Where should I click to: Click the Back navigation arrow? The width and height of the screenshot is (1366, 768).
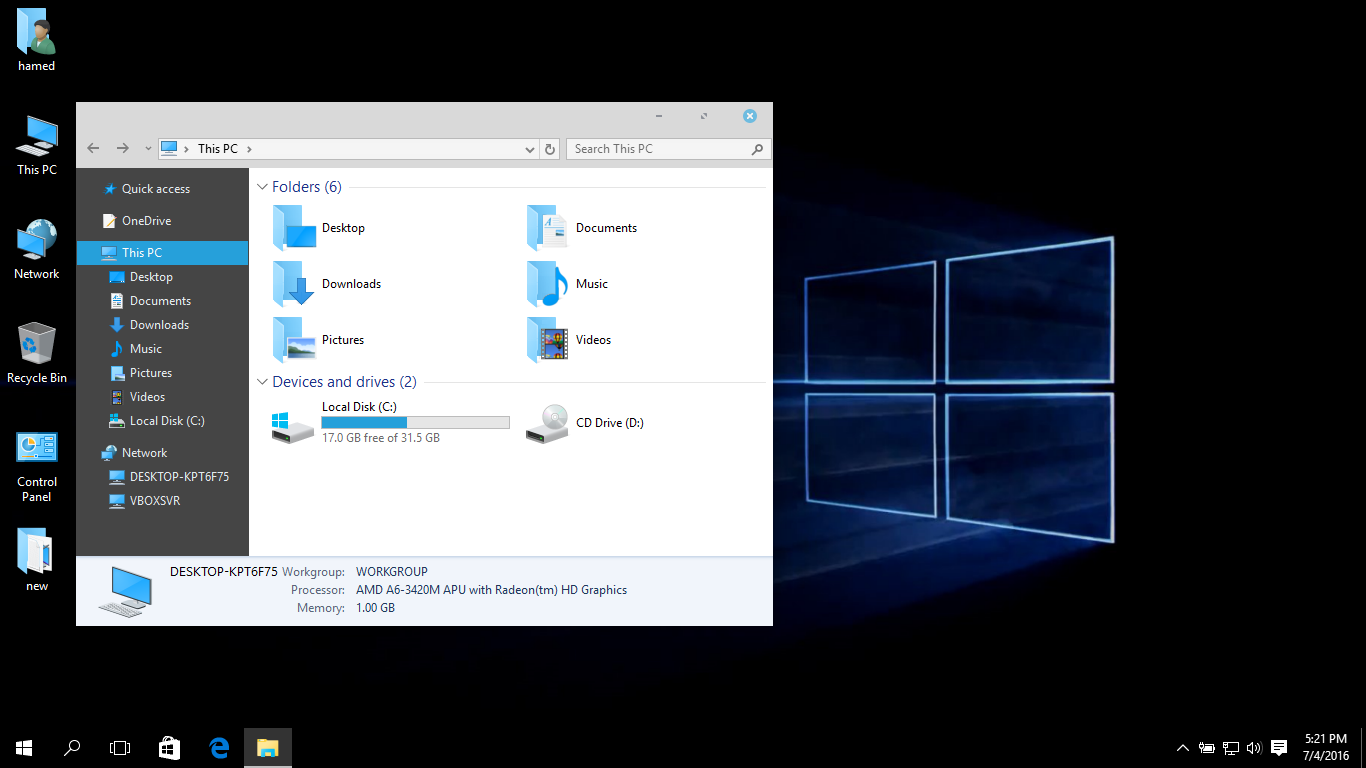click(93, 148)
